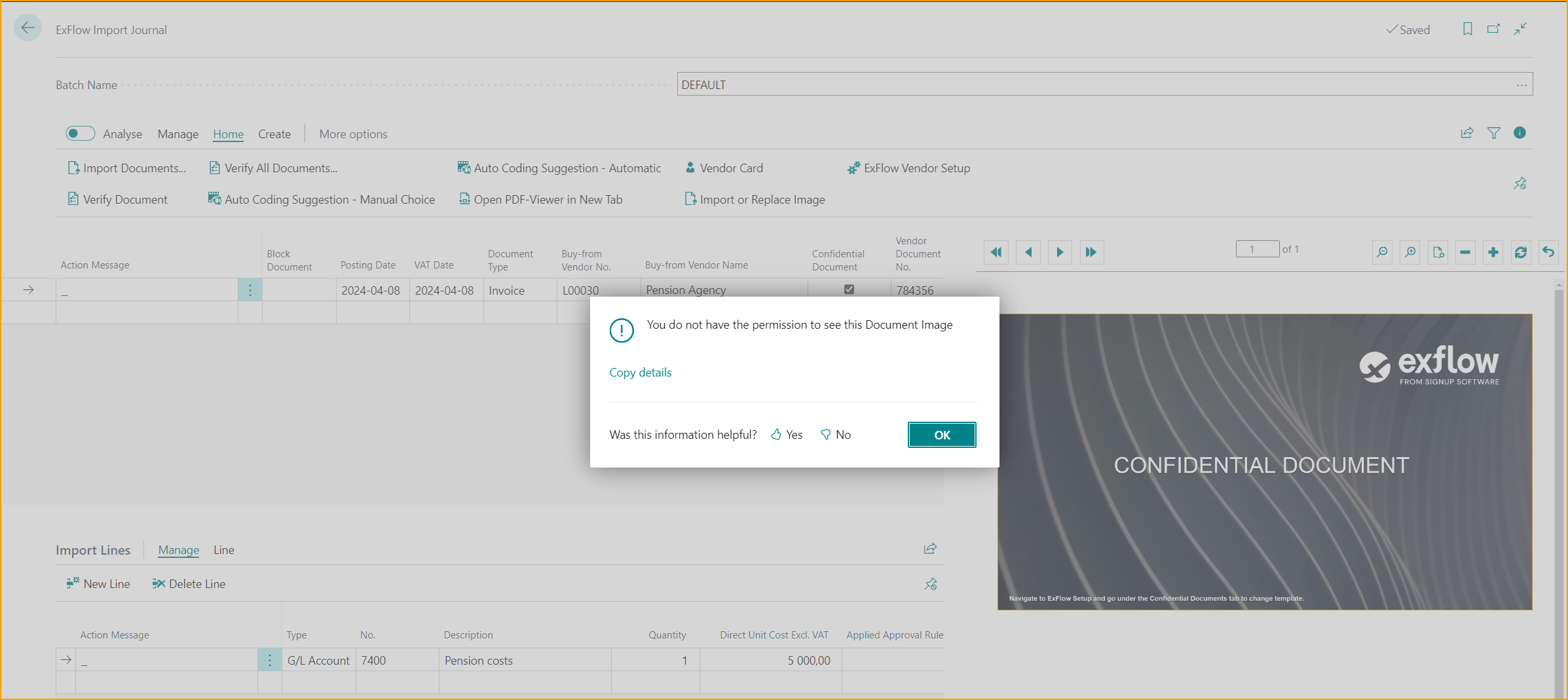The width and height of the screenshot is (1568, 700).
Task: Go to last page in document viewer
Action: [1091, 252]
